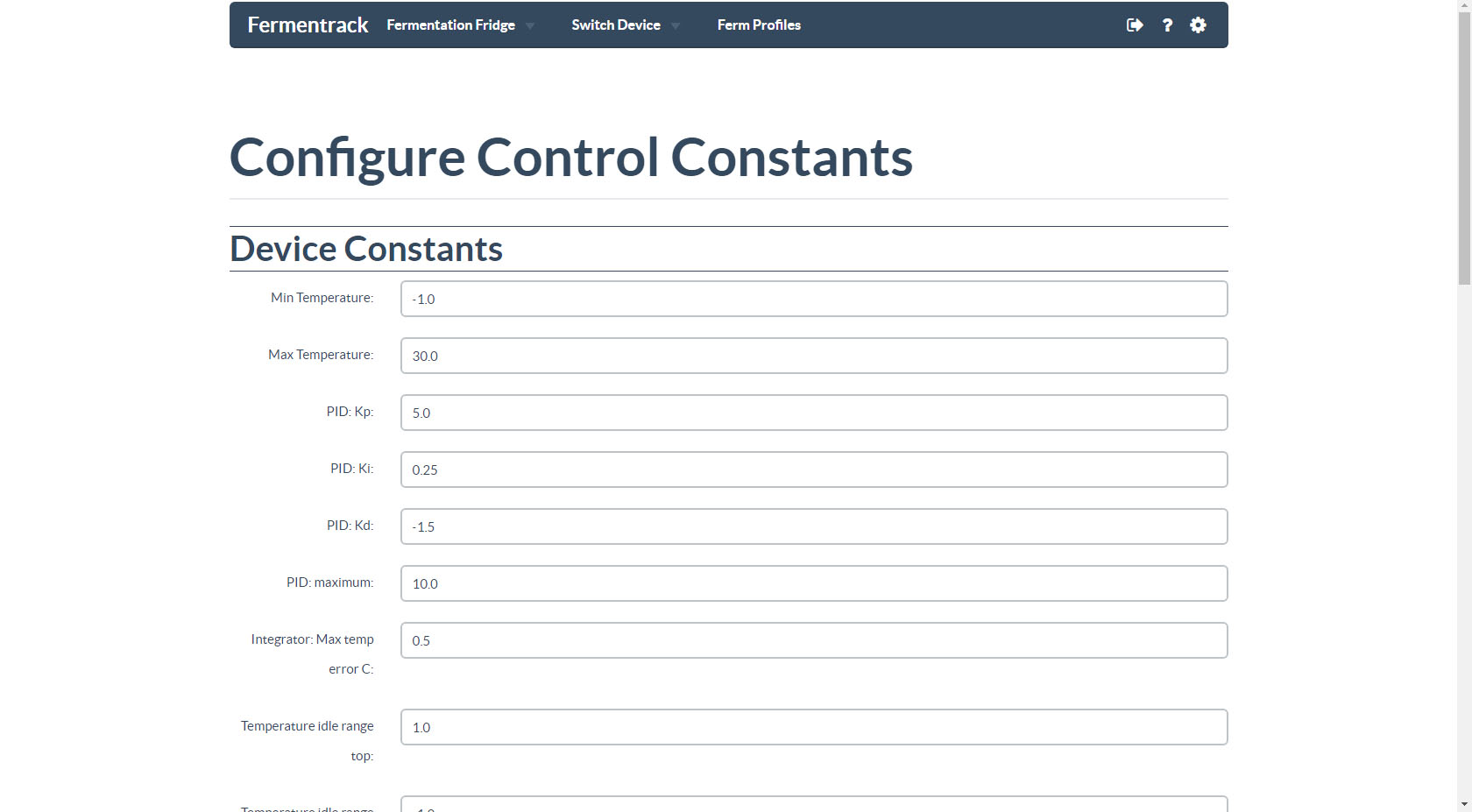Click the logout icon in navbar
1472x812 pixels.
point(1135,25)
